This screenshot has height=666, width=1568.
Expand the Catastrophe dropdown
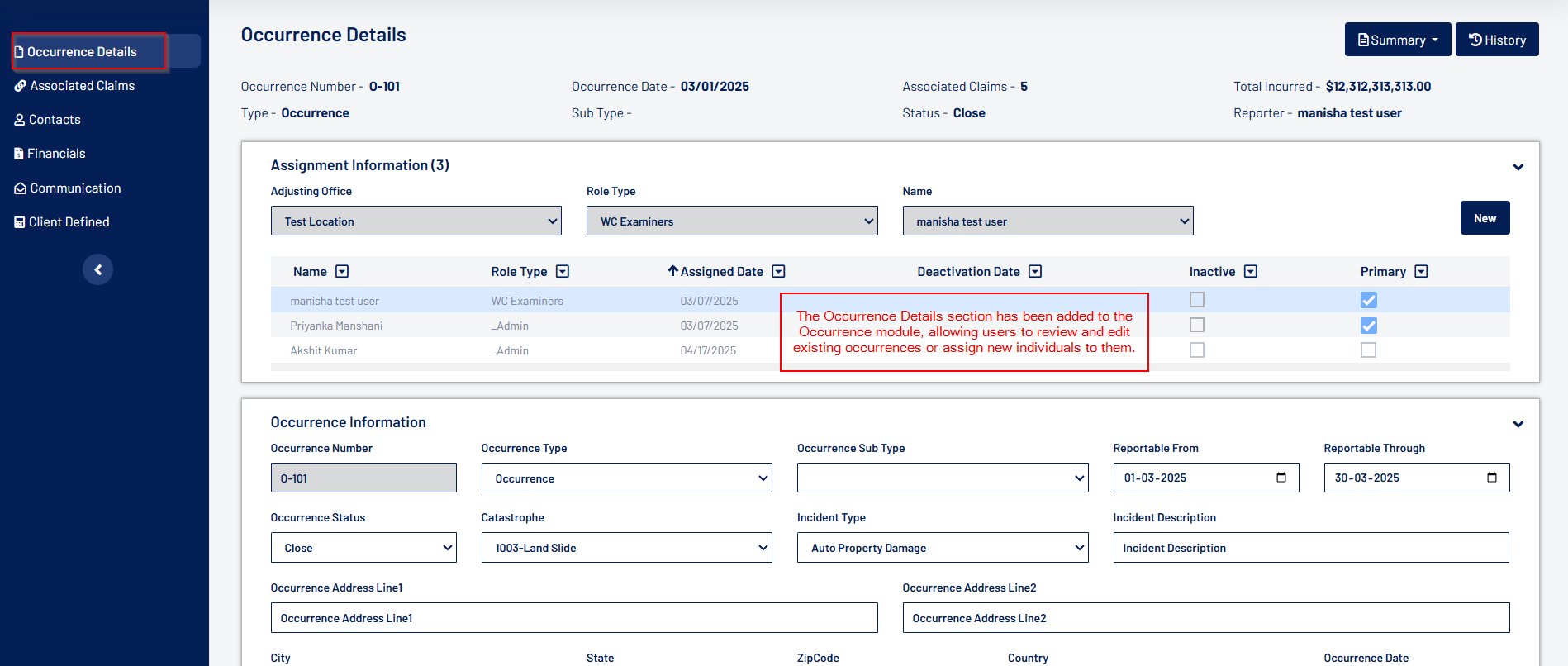(x=626, y=548)
